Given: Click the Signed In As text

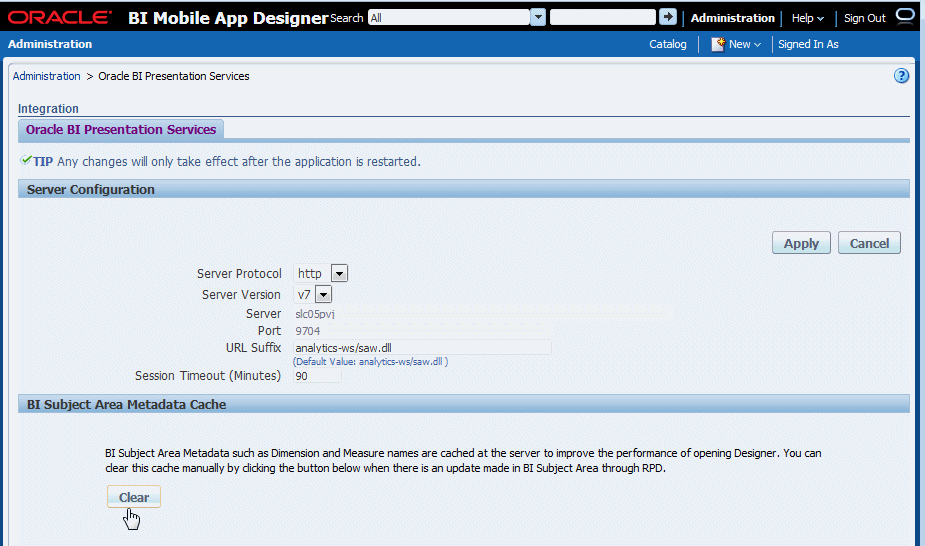Looking at the screenshot, I should [x=808, y=44].
